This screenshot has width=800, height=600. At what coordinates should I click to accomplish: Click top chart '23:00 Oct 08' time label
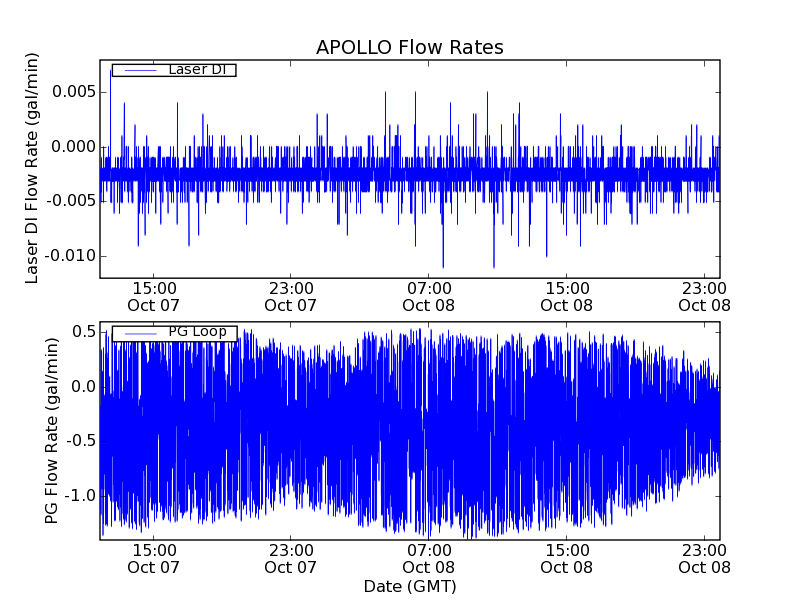coord(704,297)
